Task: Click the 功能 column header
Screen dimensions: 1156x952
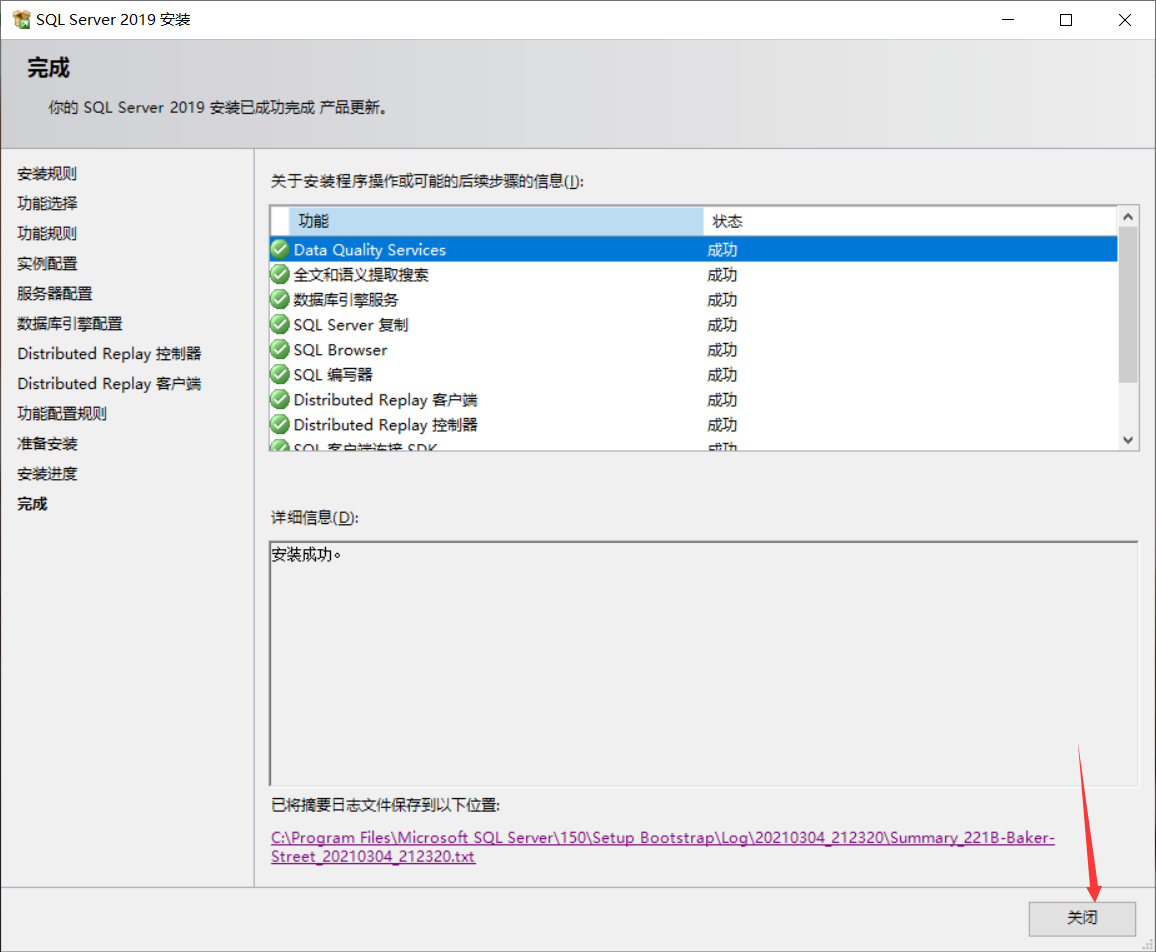Action: 495,221
